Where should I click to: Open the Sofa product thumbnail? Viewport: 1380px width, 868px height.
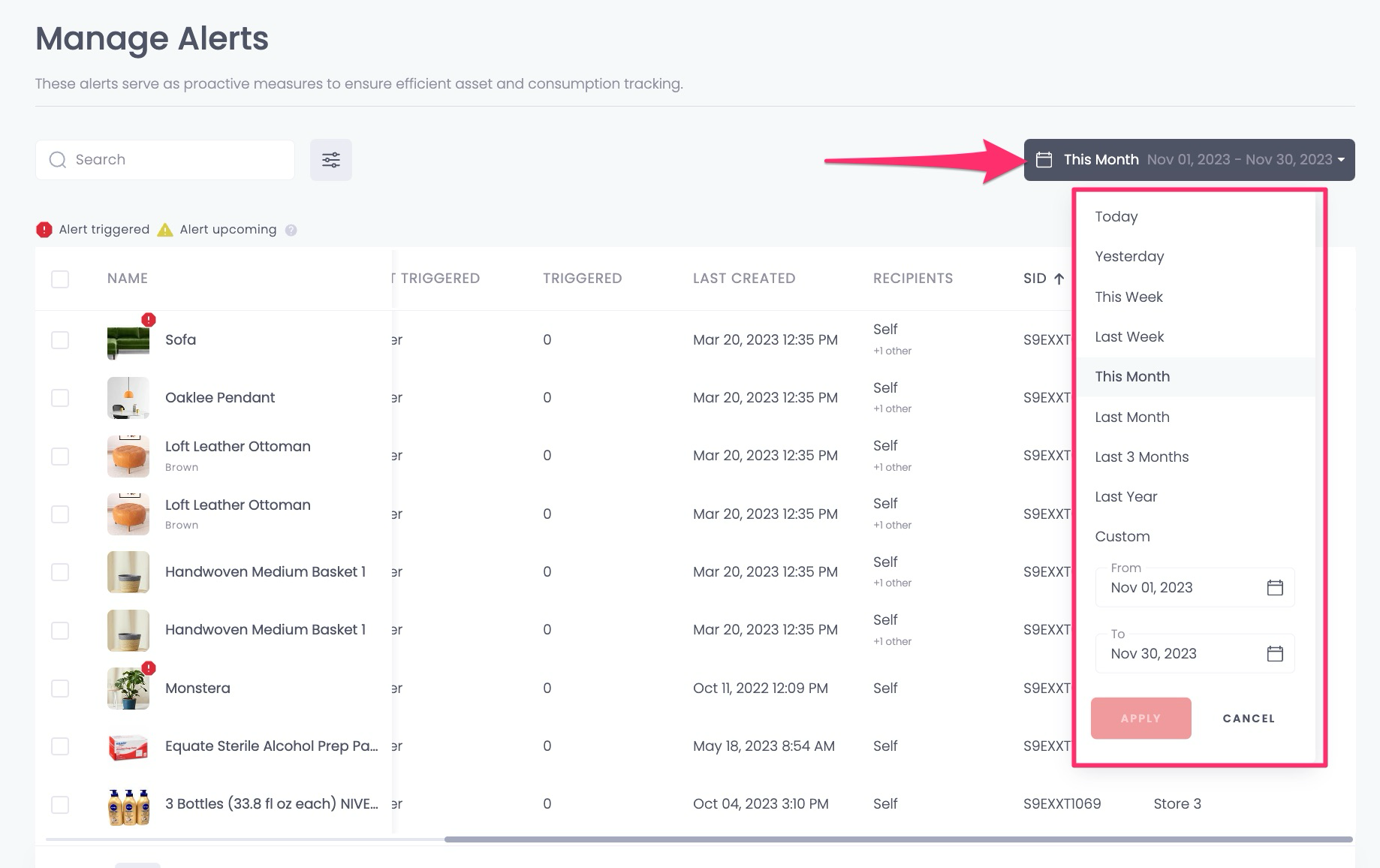(128, 340)
